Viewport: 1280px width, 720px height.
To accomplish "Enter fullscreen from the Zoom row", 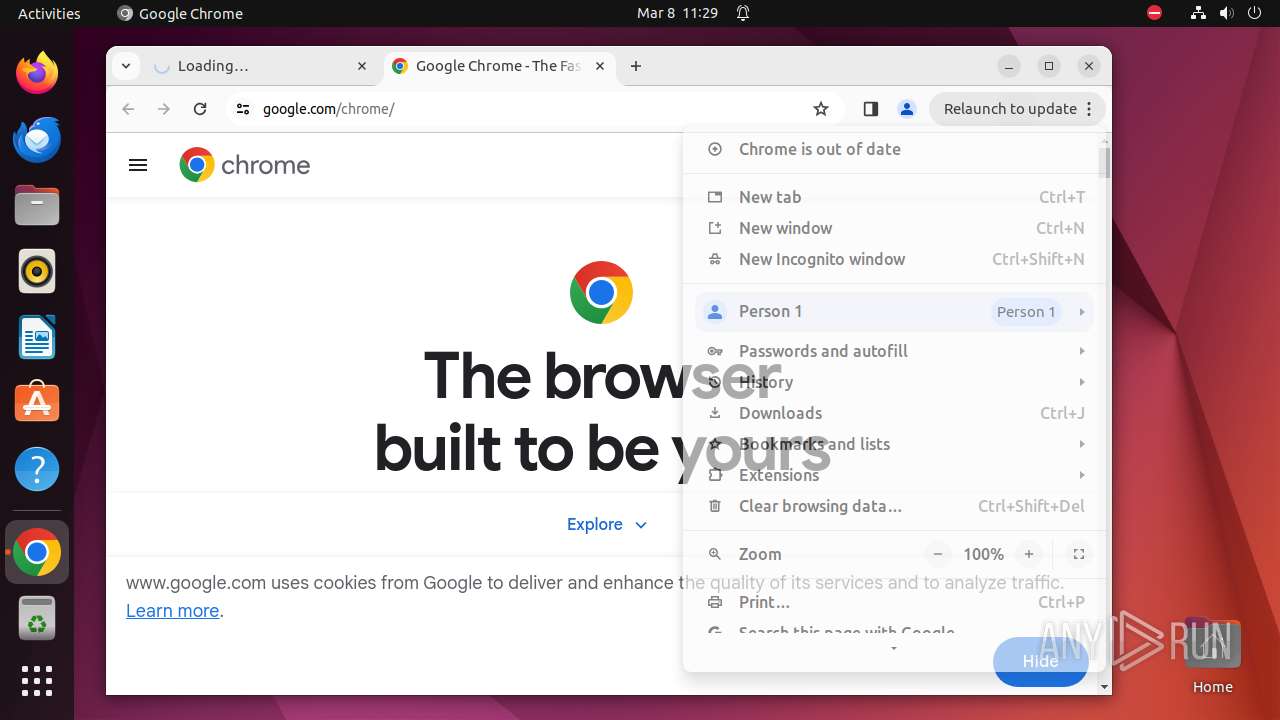I will (x=1078, y=554).
